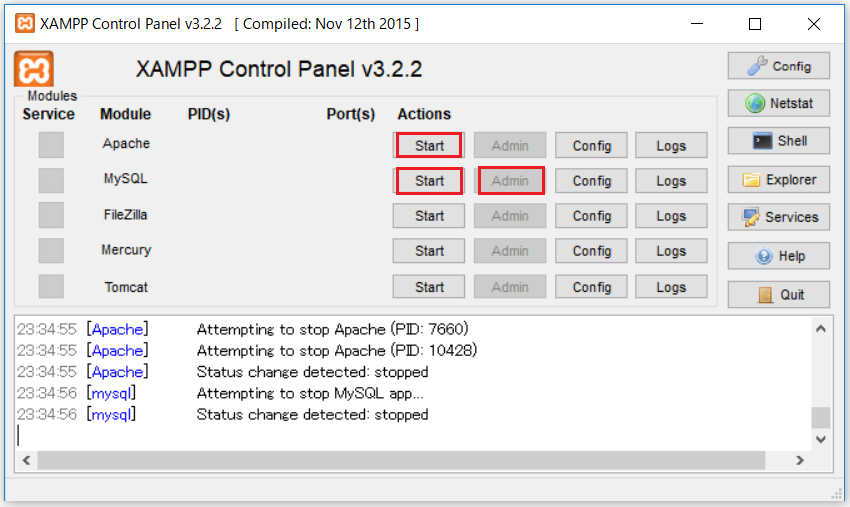
Task: Click log scrollbar down arrow
Action: point(821,439)
